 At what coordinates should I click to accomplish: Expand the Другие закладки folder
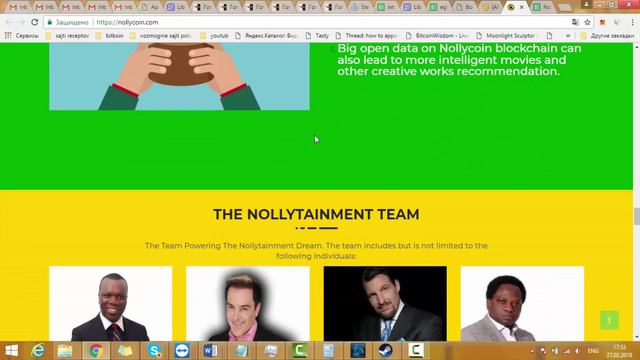point(607,36)
